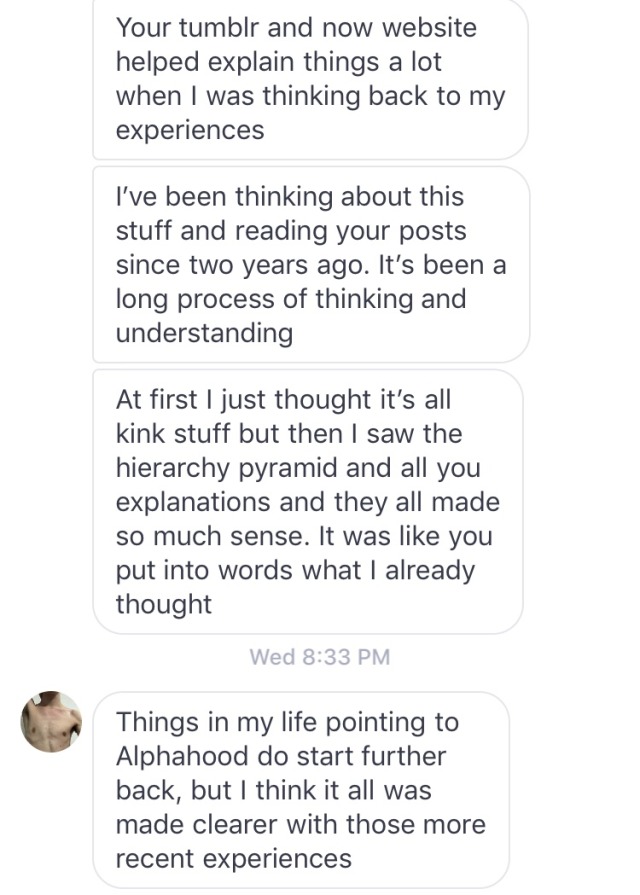Tap "helped explain things a lot" text line
Image resolution: width=640 pixels, height=895 pixels.
click(279, 61)
